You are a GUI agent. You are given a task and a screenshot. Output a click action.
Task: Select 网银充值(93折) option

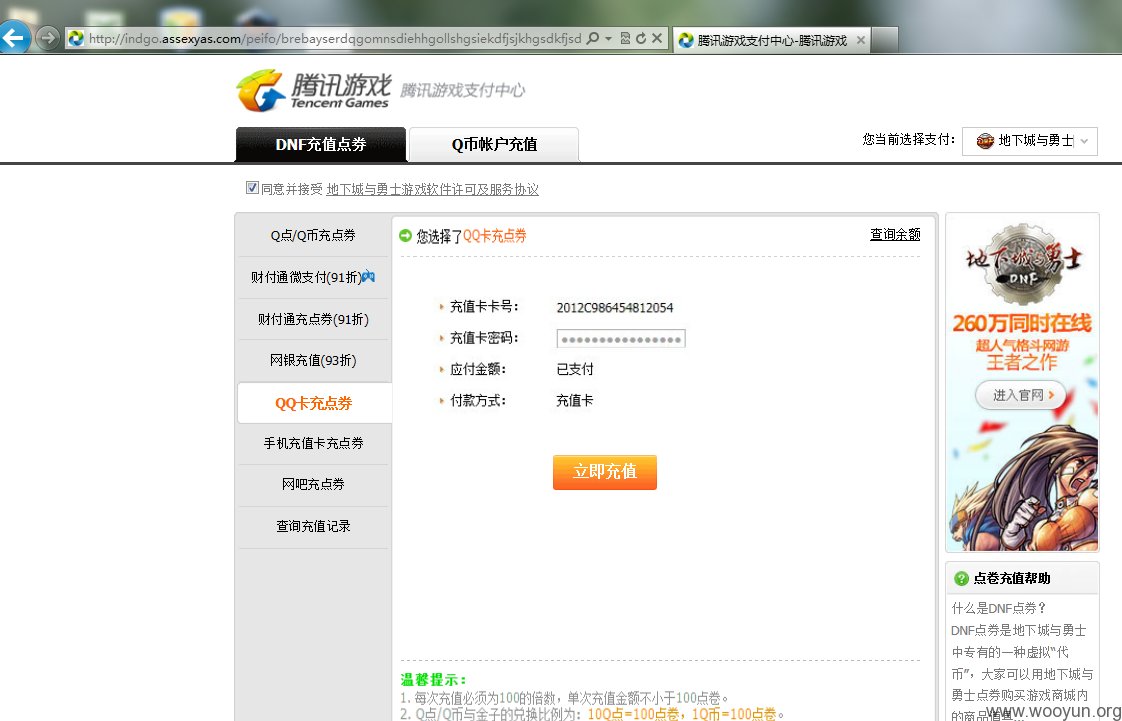313,360
